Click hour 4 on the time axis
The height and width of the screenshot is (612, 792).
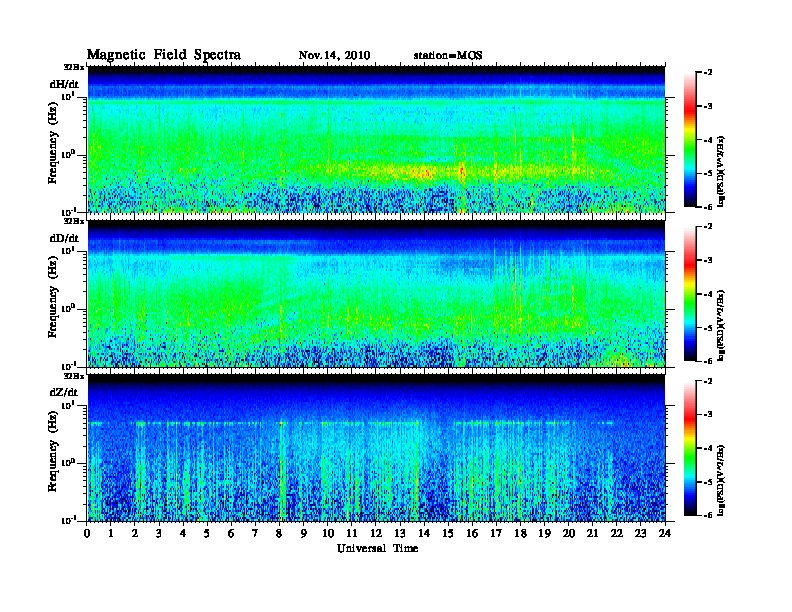(183, 534)
